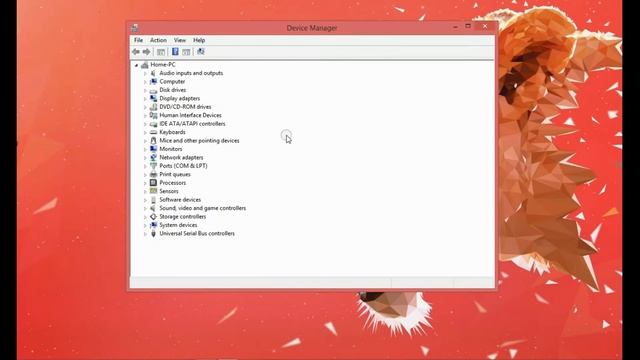Expand the Processors category arrow
The width and height of the screenshot is (640, 360).
145,183
